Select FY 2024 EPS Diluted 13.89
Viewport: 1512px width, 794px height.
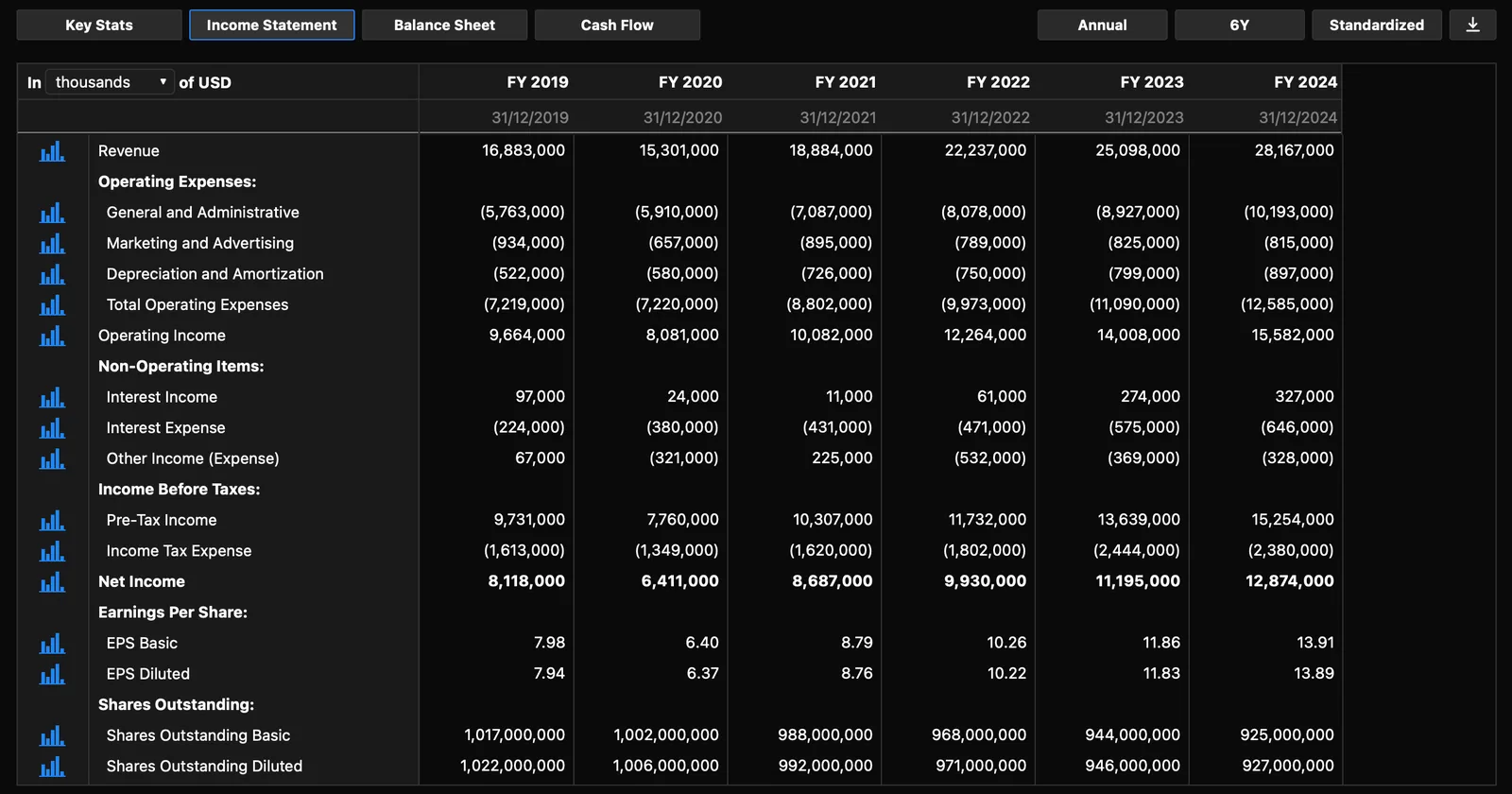[x=1314, y=673]
